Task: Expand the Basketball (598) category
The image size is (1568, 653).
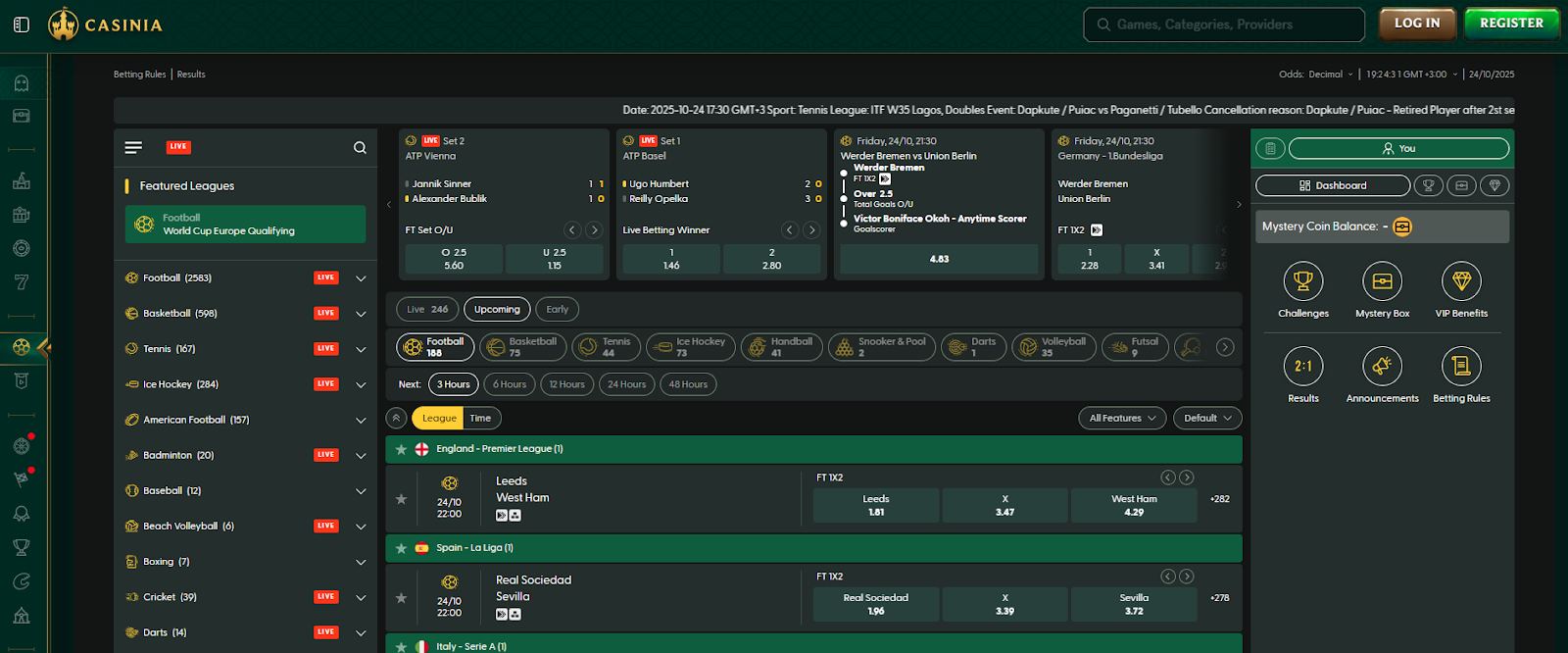Action: [361, 314]
